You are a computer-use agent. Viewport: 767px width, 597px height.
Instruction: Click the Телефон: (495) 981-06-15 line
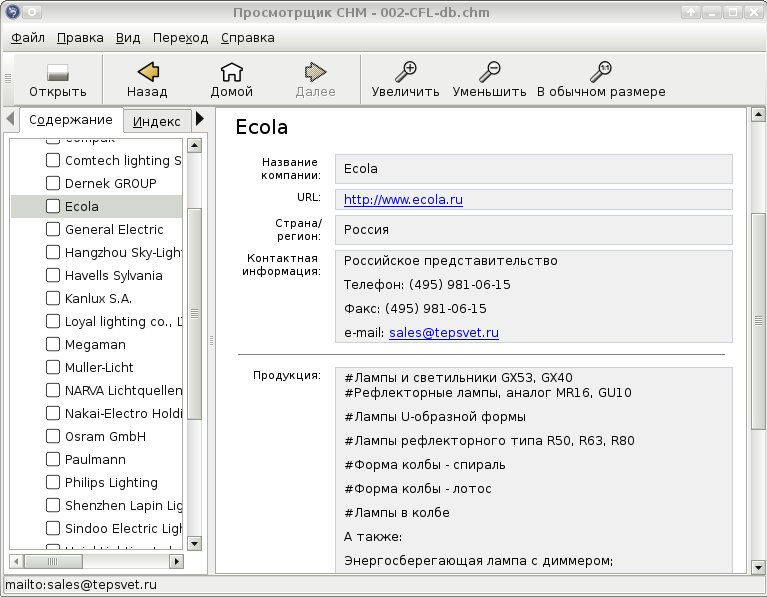coord(427,285)
